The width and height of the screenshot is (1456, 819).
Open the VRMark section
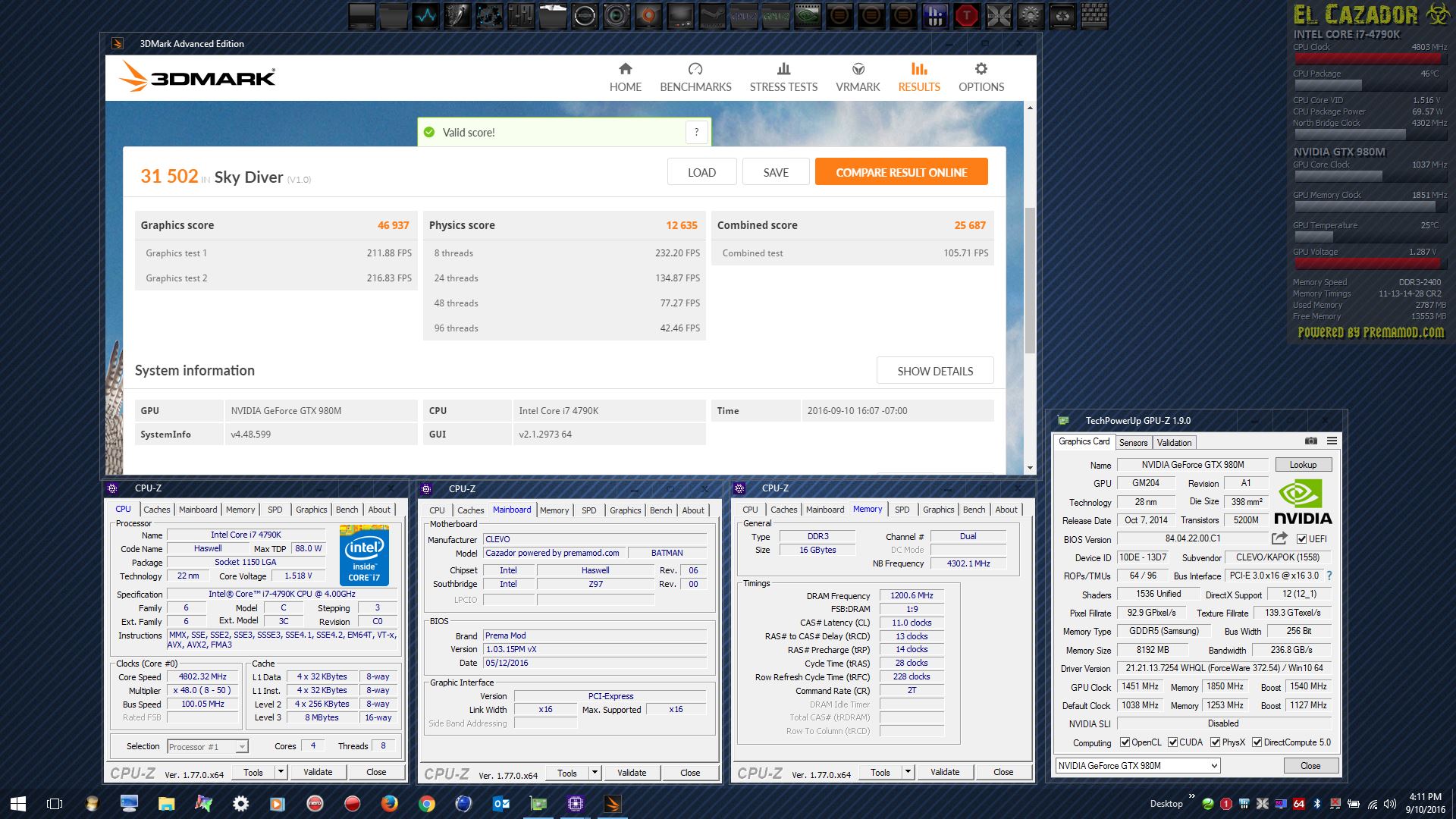coord(858,77)
